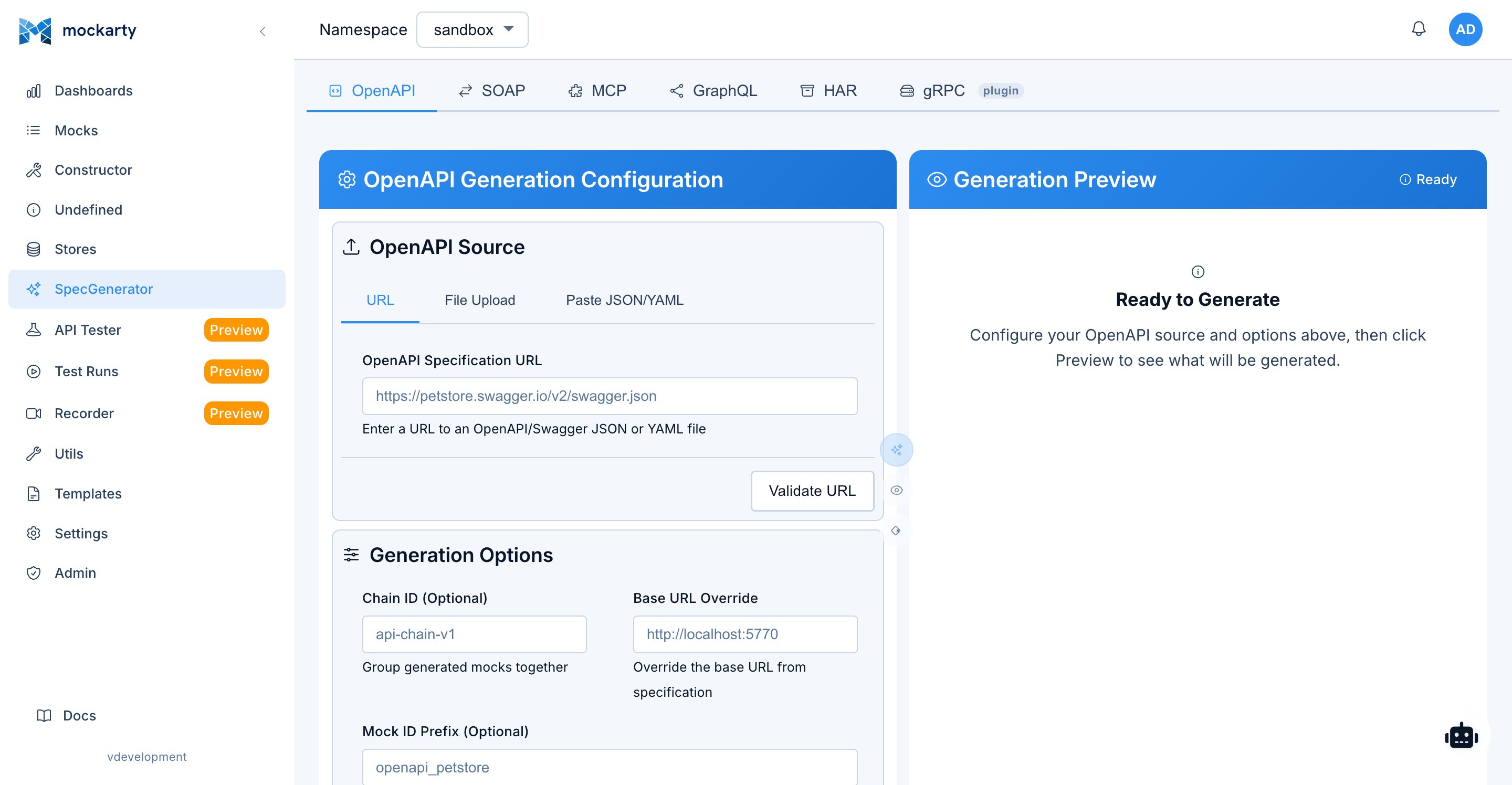Open Settings page
Screen dimensions: 1512x785
click(x=147, y=533)
